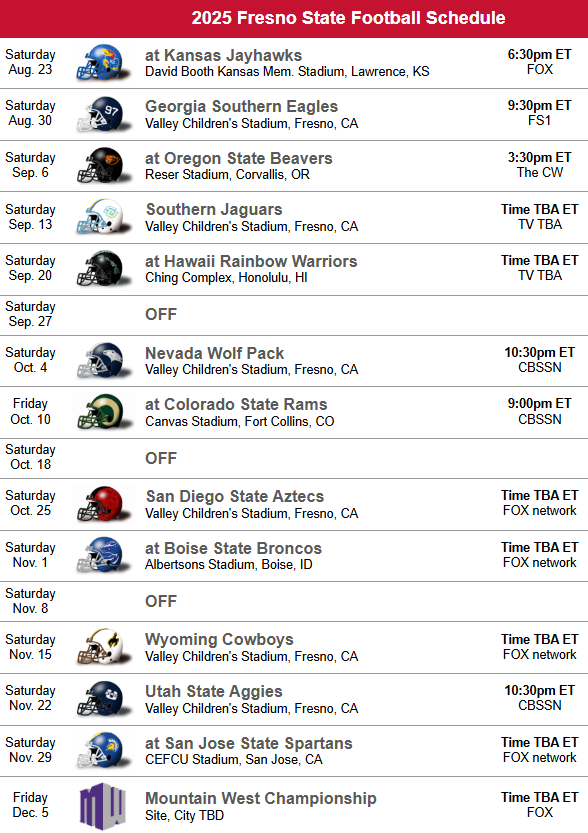
Task: Open the 'at Kansas Jayhawks' team link
Action: 223,55
